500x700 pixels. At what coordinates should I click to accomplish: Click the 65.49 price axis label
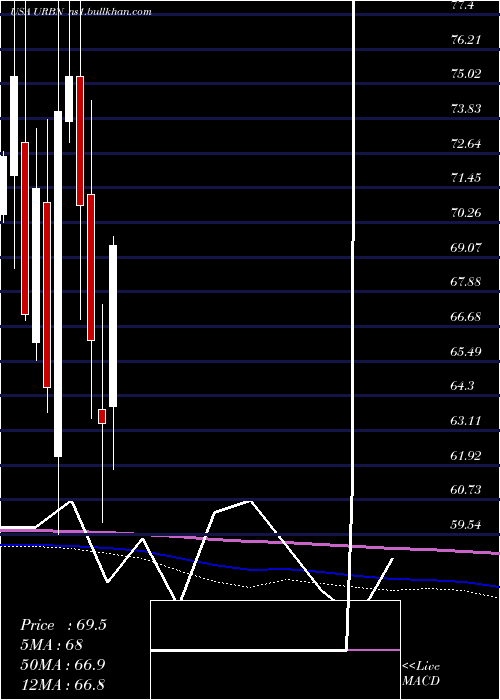[467, 351]
